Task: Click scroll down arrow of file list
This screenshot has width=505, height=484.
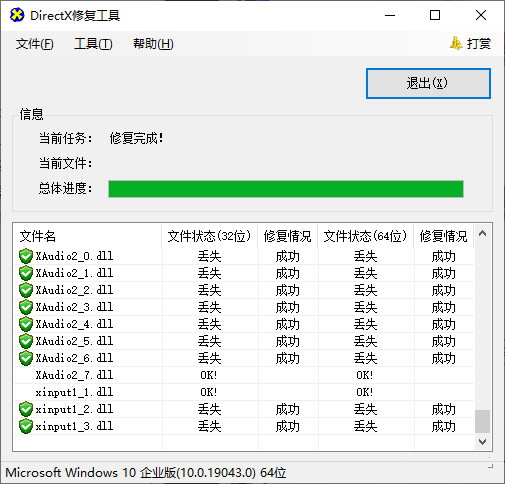Action: pos(482,442)
